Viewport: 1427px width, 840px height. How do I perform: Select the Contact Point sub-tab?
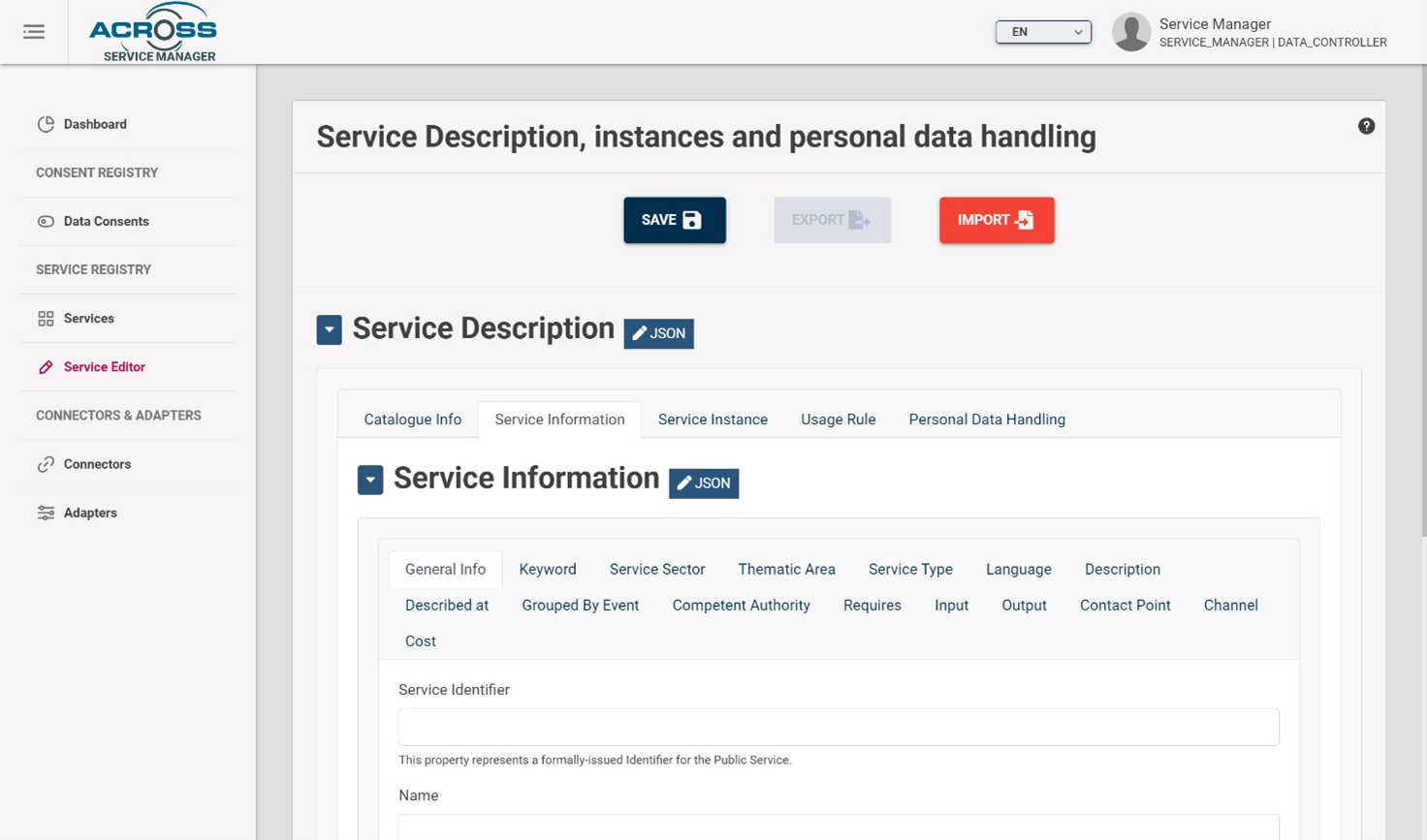1125,606
